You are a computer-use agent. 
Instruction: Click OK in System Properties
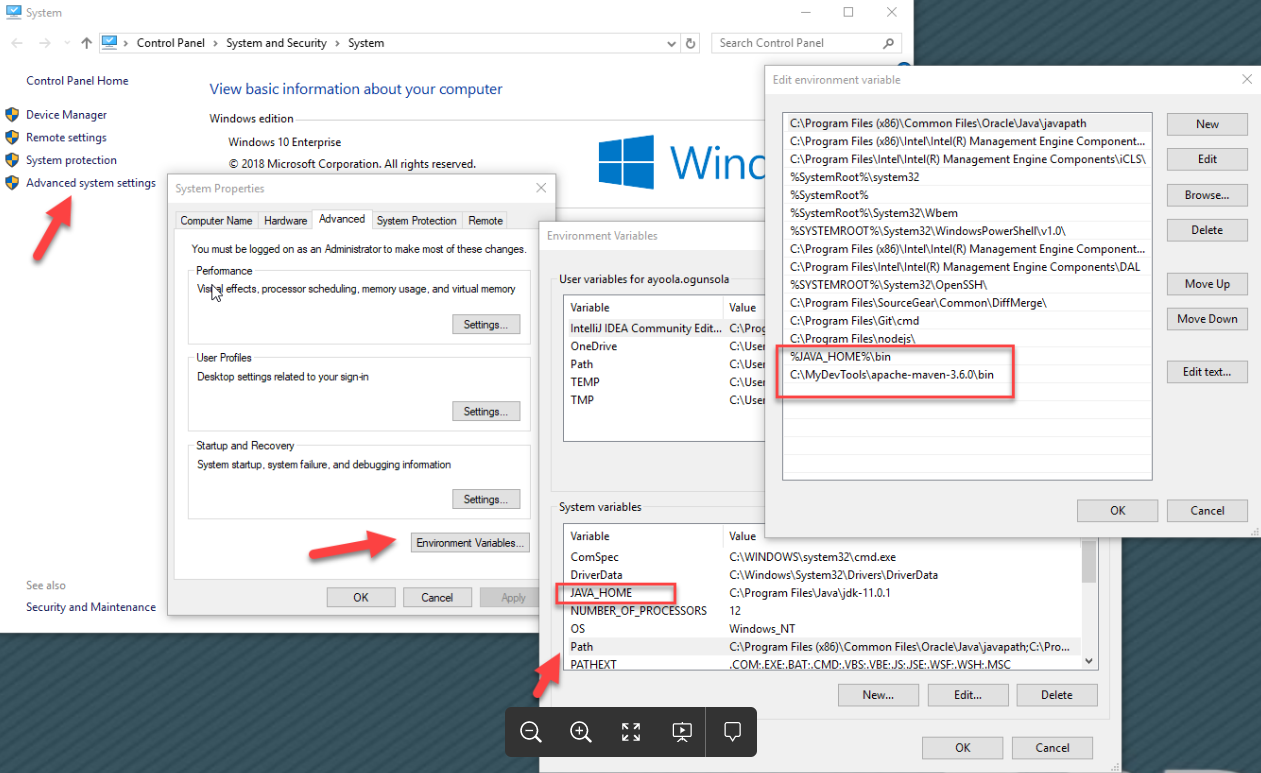click(x=361, y=597)
